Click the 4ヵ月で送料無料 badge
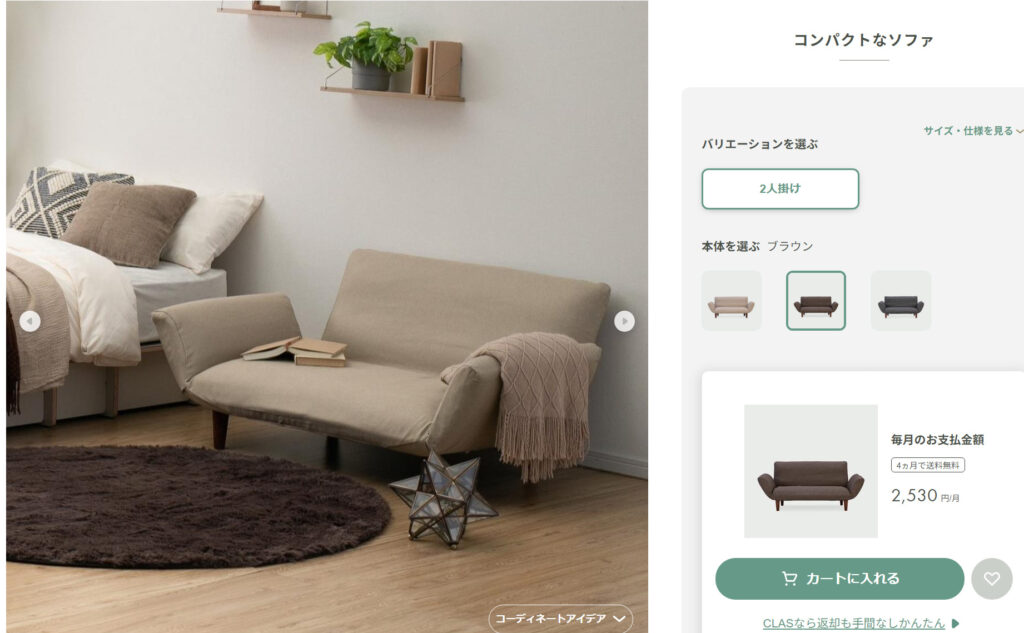This screenshot has height=633, width=1024. [927, 465]
